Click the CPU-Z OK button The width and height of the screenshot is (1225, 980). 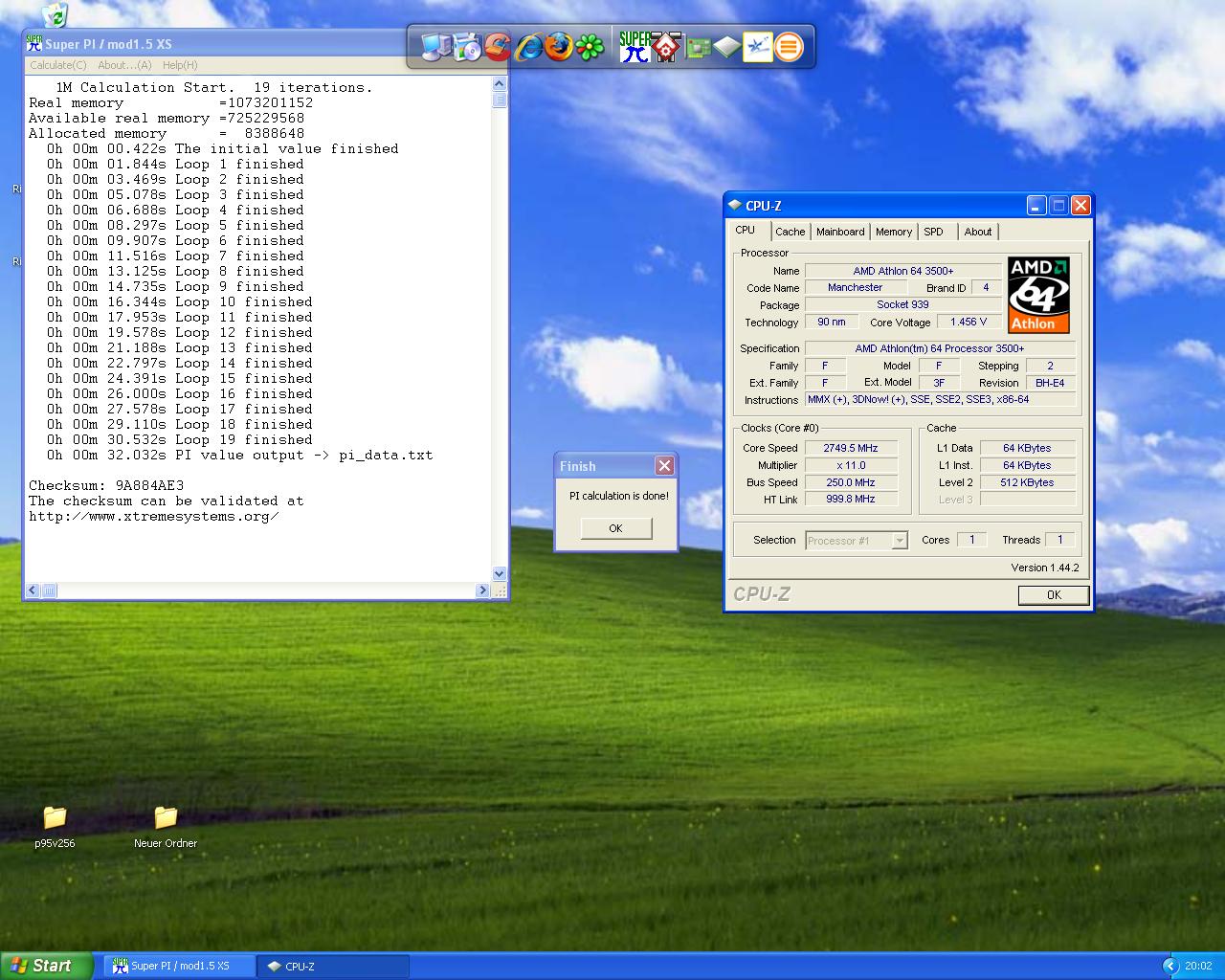(x=1053, y=595)
